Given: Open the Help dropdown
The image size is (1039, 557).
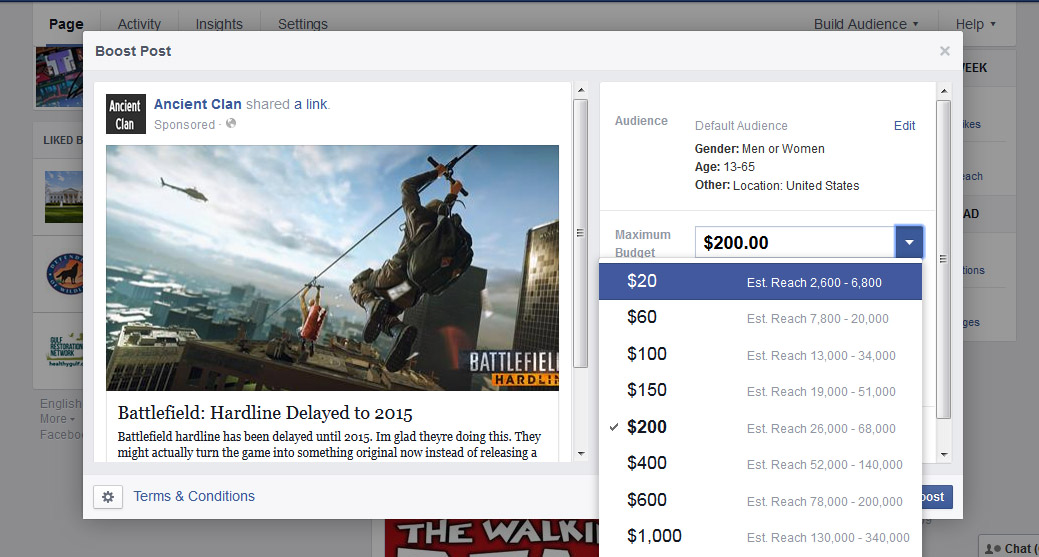Looking at the screenshot, I should [975, 24].
